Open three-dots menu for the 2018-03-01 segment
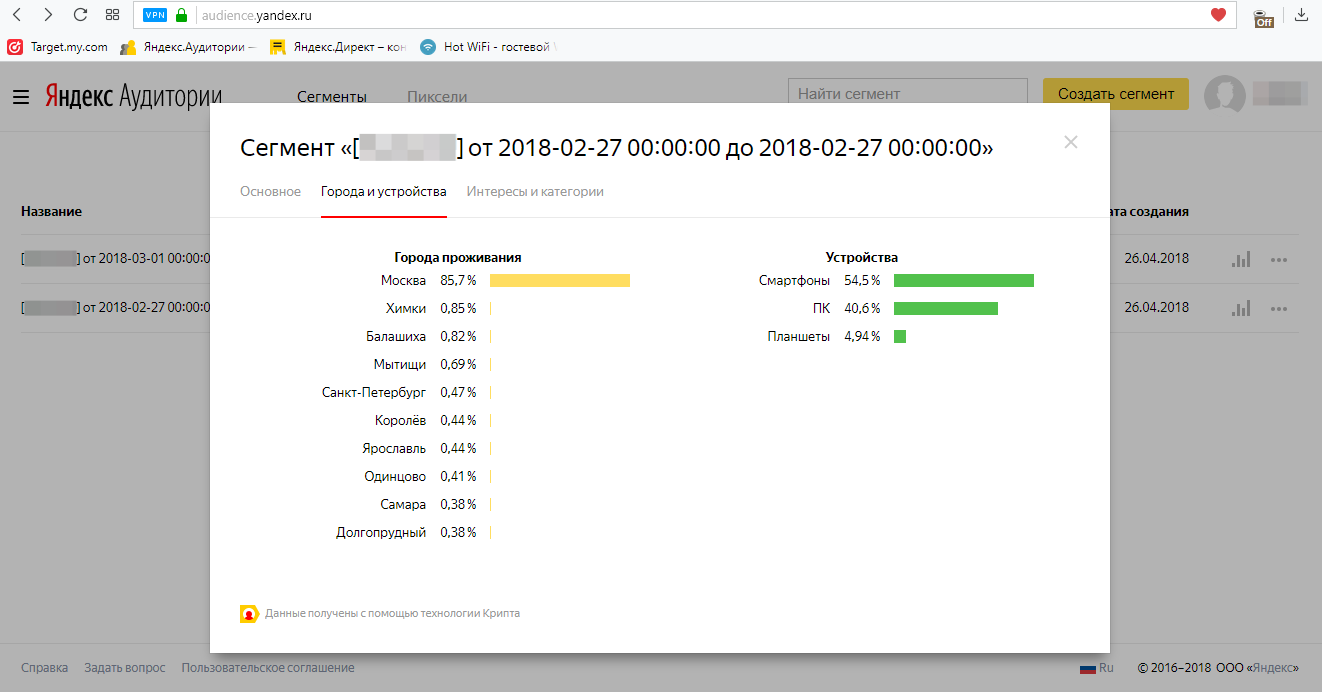 pyautogui.click(x=1278, y=259)
